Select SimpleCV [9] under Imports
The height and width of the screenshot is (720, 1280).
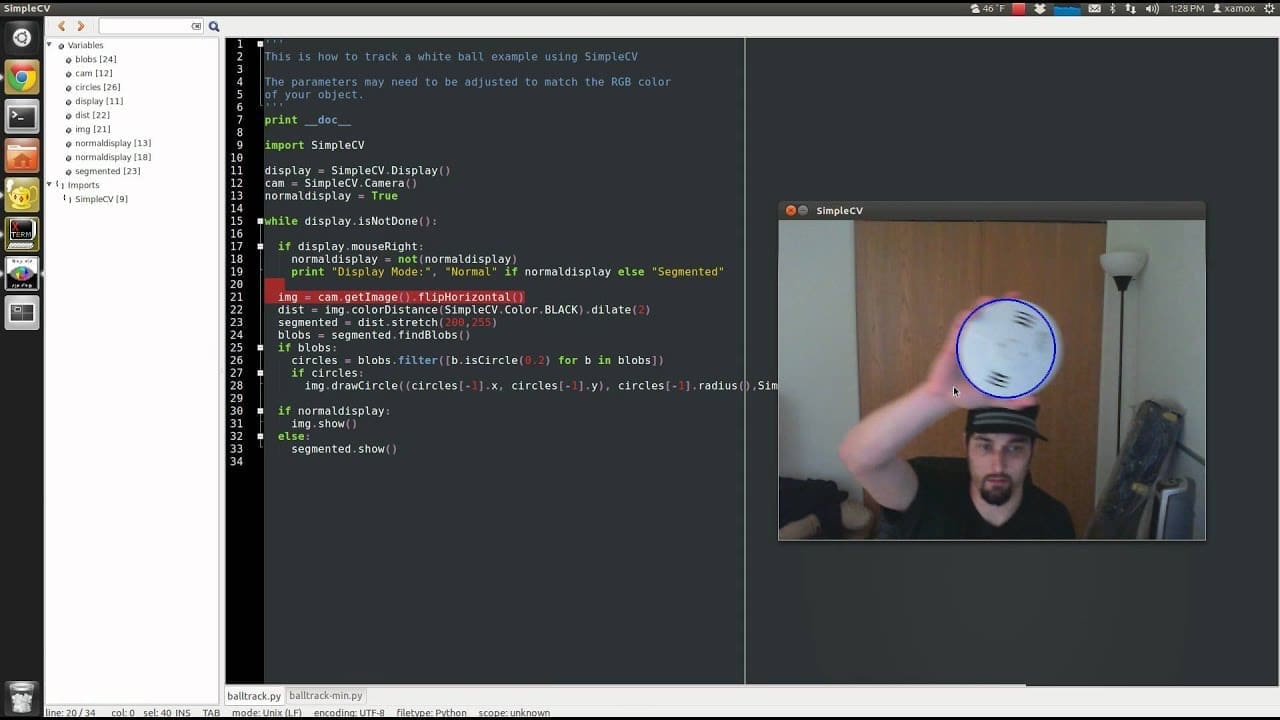[101, 199]
